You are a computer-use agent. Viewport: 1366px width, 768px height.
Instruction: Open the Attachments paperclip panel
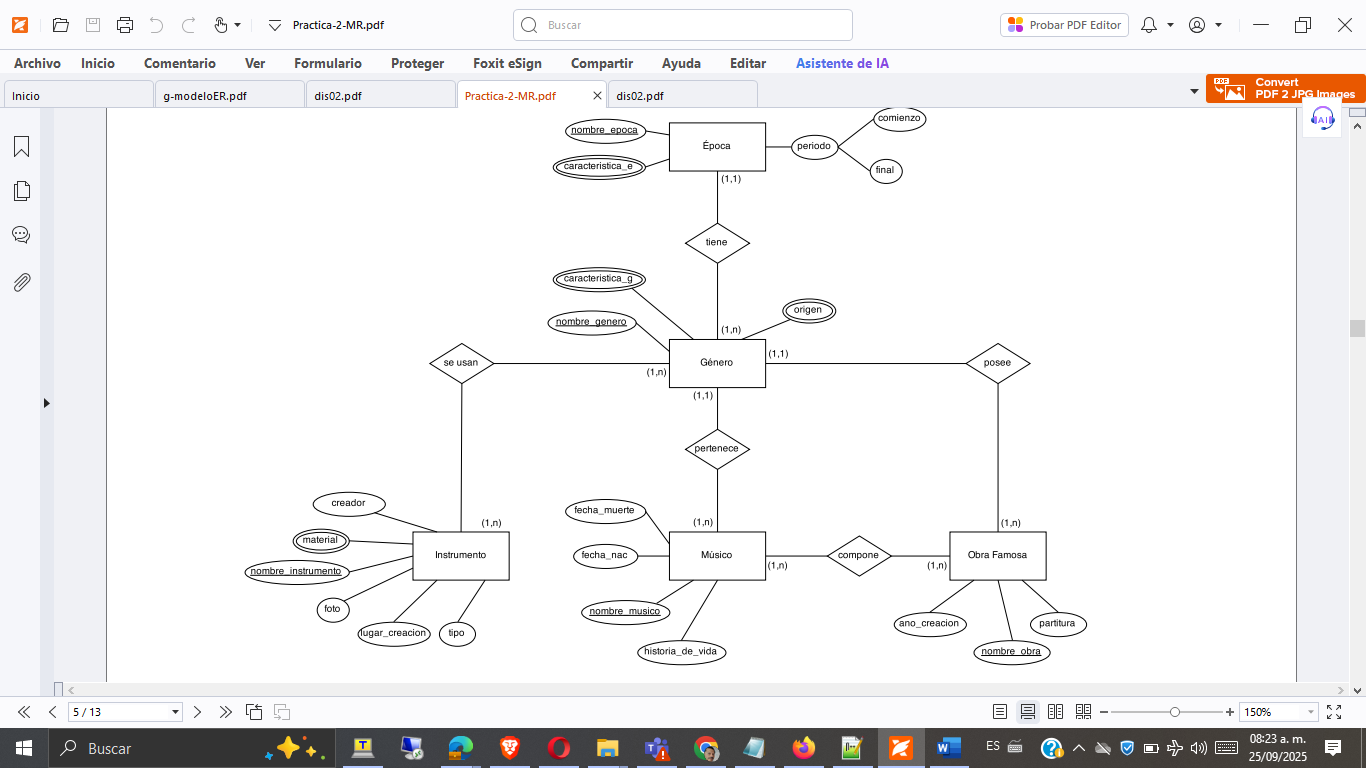click(21, 282)
